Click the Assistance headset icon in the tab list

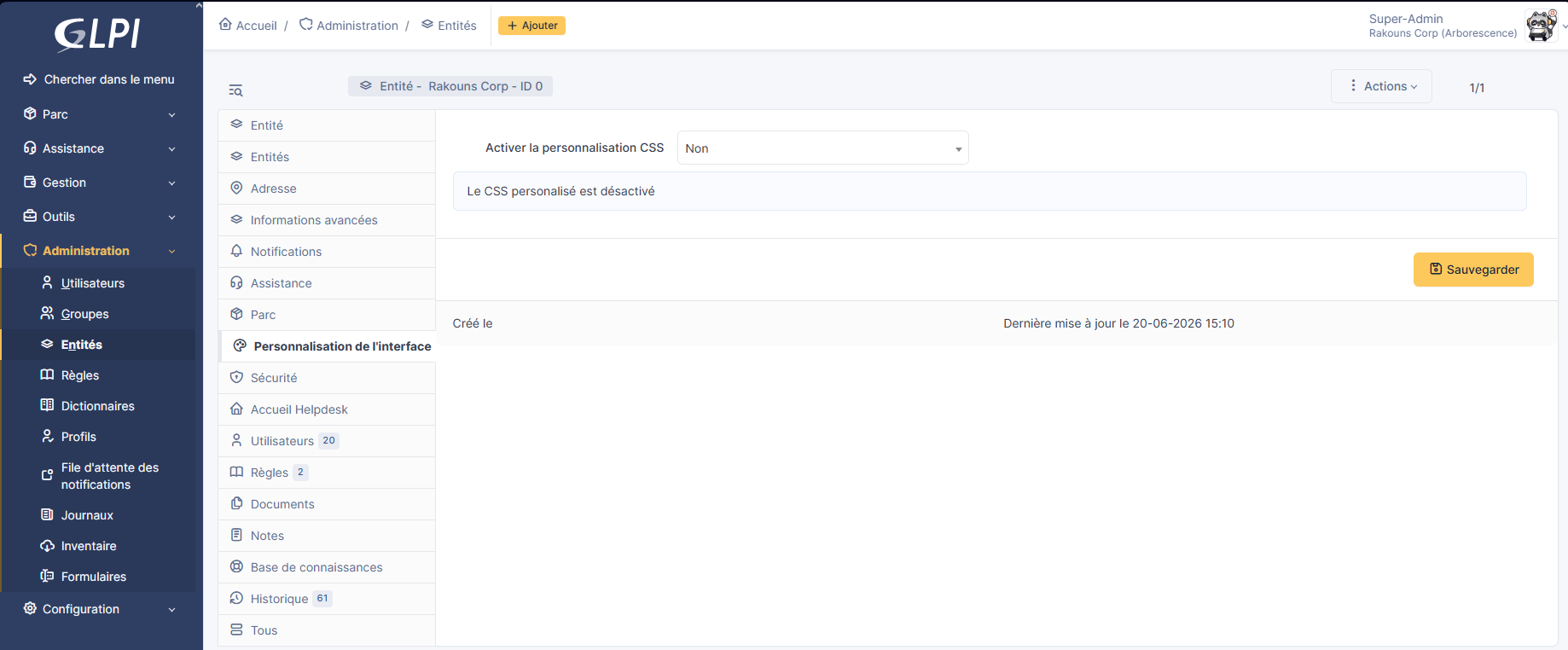point(236,282)
